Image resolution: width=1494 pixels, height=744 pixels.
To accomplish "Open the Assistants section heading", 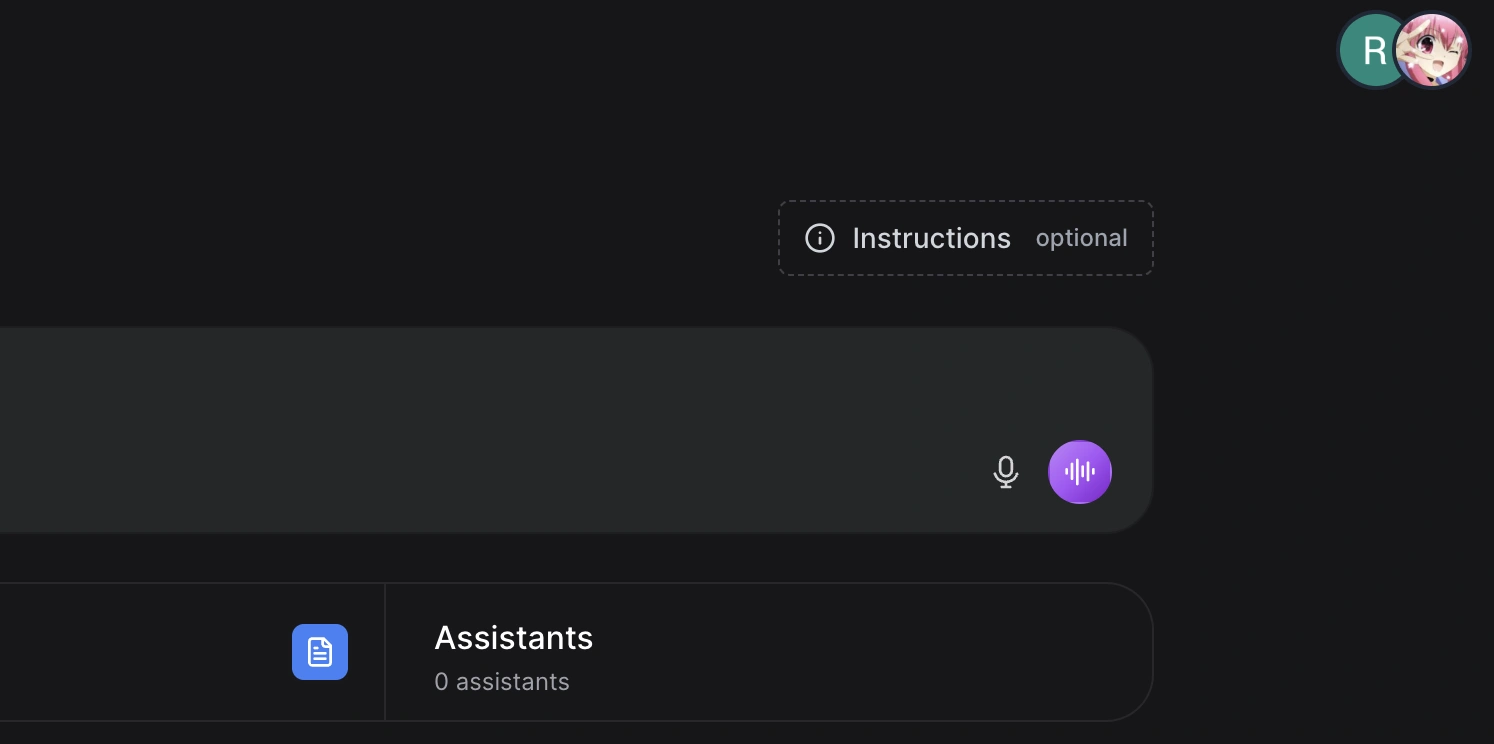I will click(514, 637).
